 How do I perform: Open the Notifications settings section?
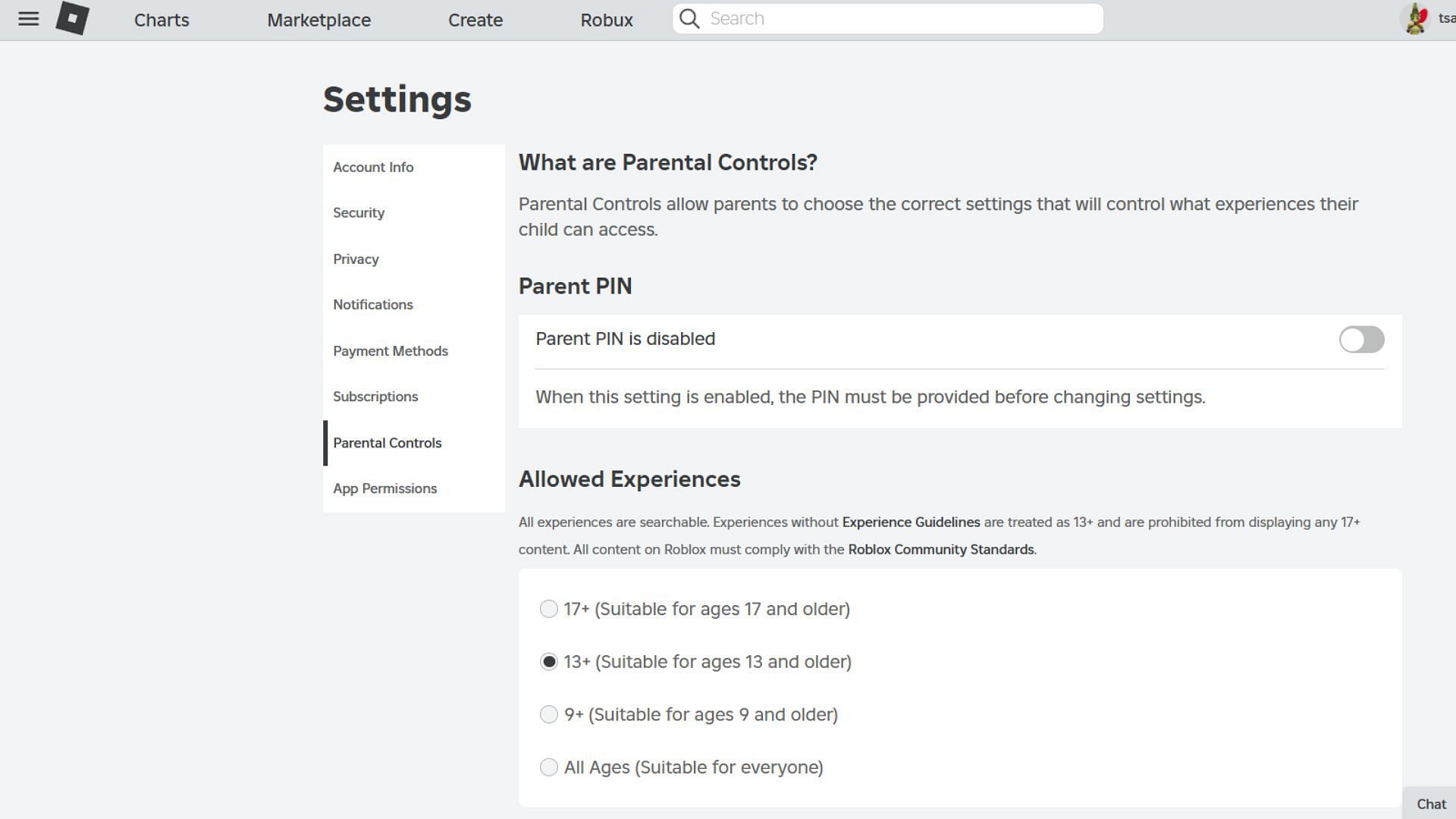pos(373,304)
